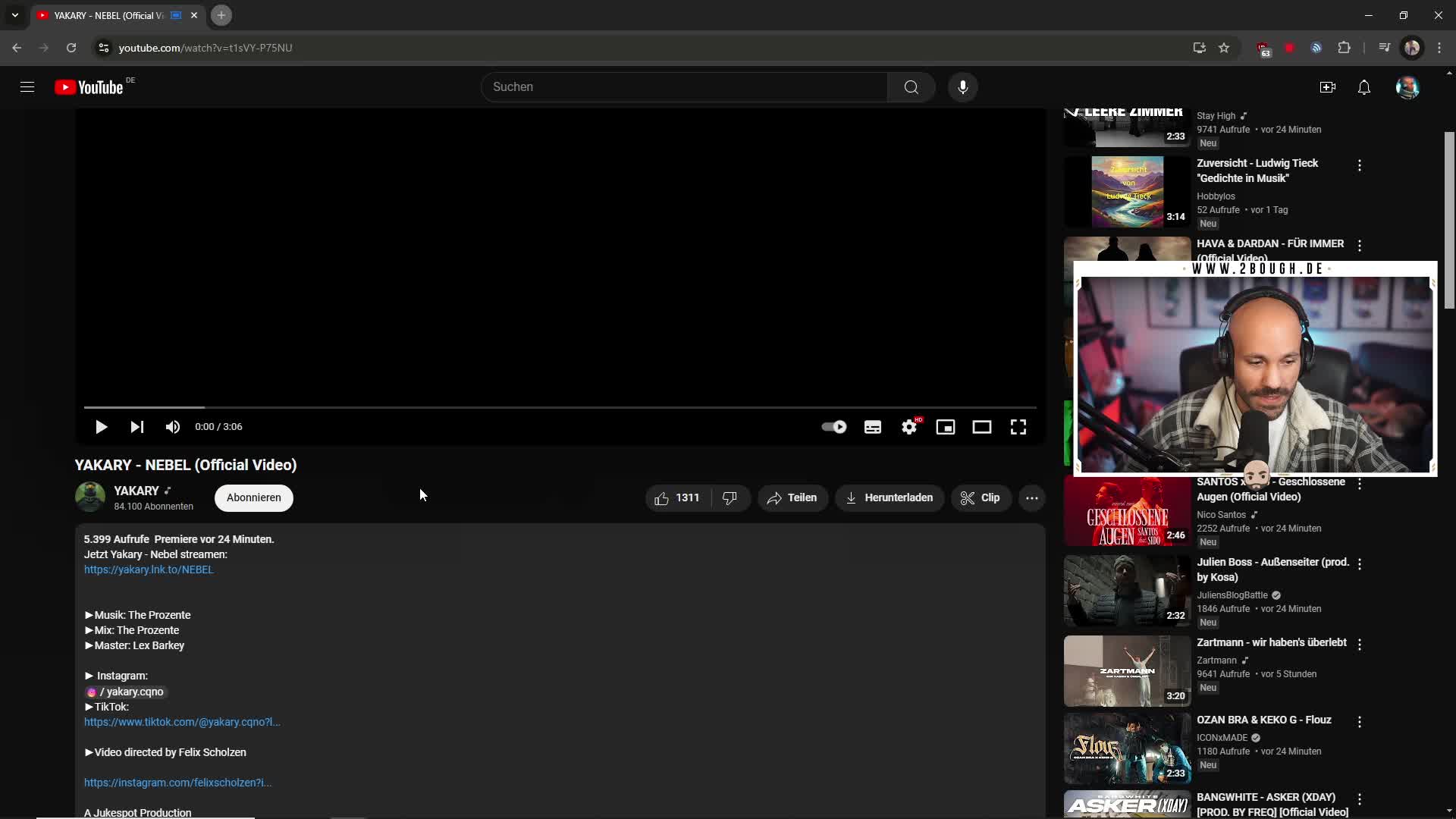Open a new browser tab
This screenshot has width=1456, height=819.
[221, 15]
